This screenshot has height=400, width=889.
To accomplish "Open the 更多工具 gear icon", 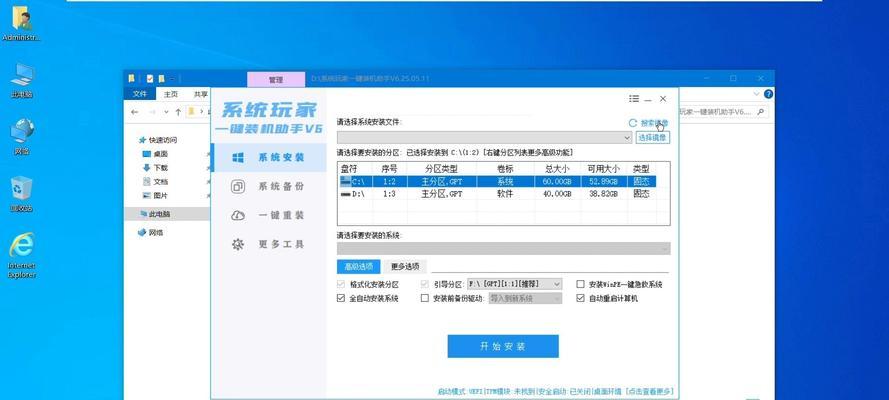I will [x=238, y=244].
